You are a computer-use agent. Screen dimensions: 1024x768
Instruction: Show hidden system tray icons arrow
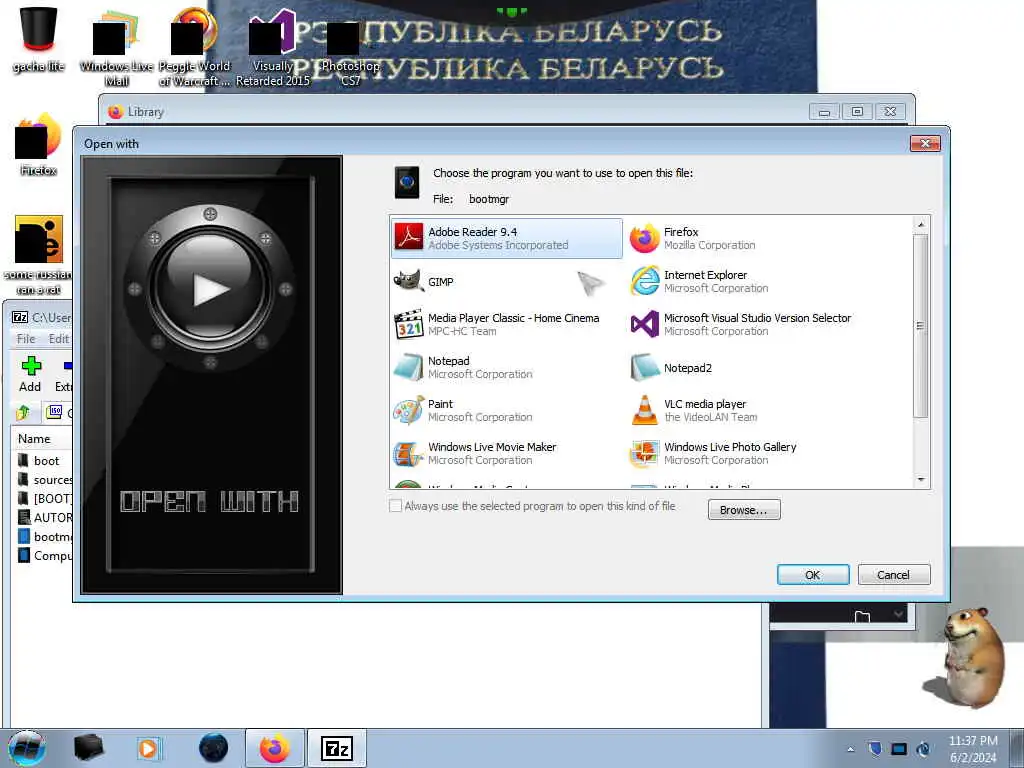850,749
